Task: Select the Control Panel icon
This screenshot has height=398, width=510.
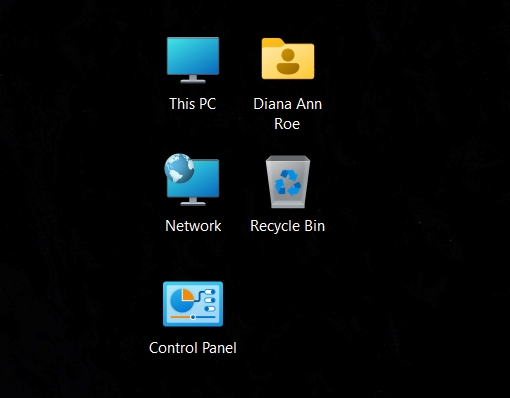Action: coord(193,304)
